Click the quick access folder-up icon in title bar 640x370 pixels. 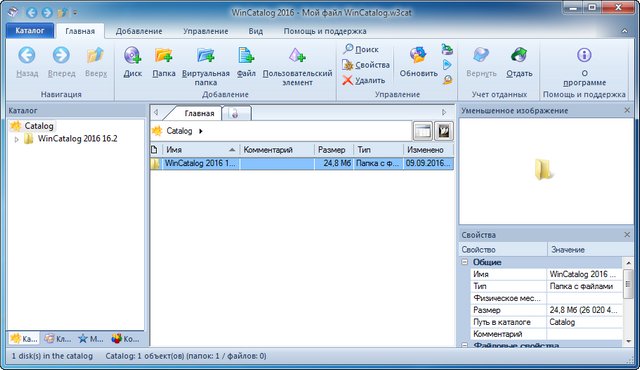pos(62,13)
